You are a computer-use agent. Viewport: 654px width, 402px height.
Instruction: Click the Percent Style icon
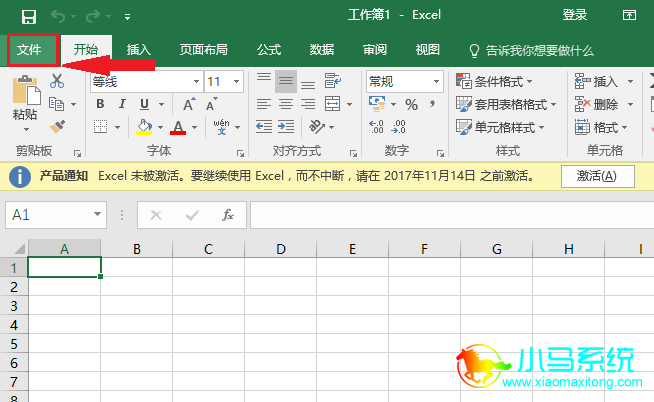pyautogui.click(x=411, y=104)
